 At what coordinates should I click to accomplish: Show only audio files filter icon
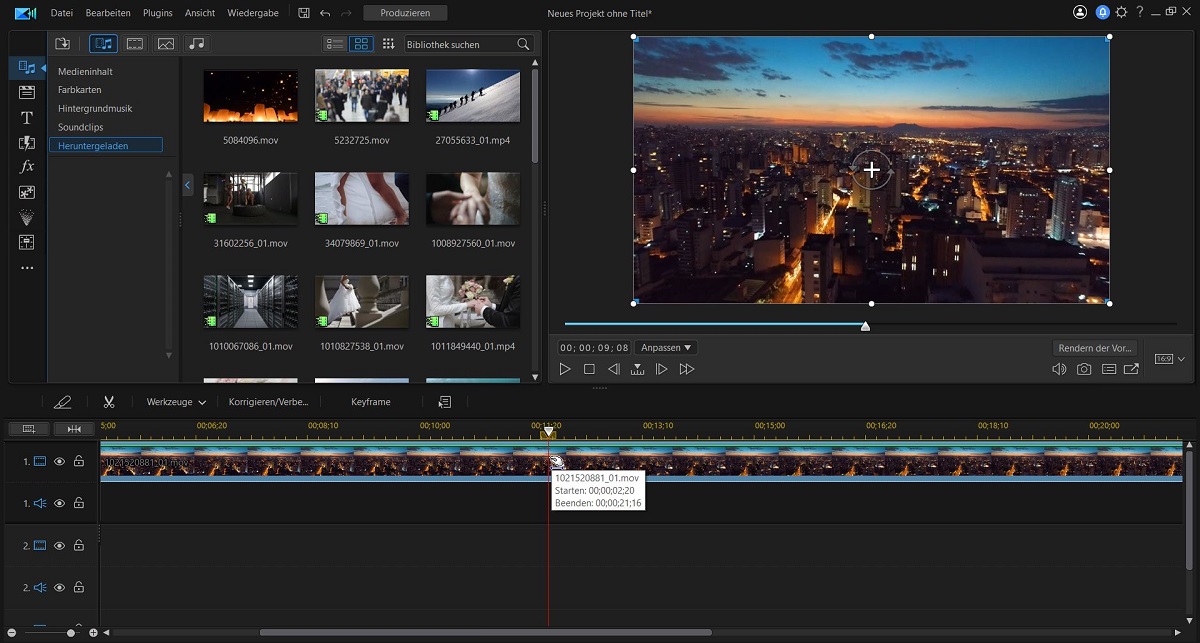click(197, 44)
